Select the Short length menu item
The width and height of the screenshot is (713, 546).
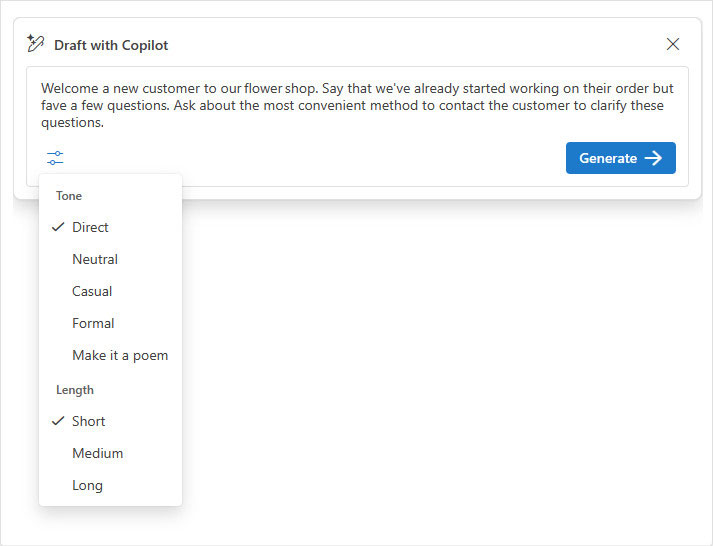pos(89,422)
